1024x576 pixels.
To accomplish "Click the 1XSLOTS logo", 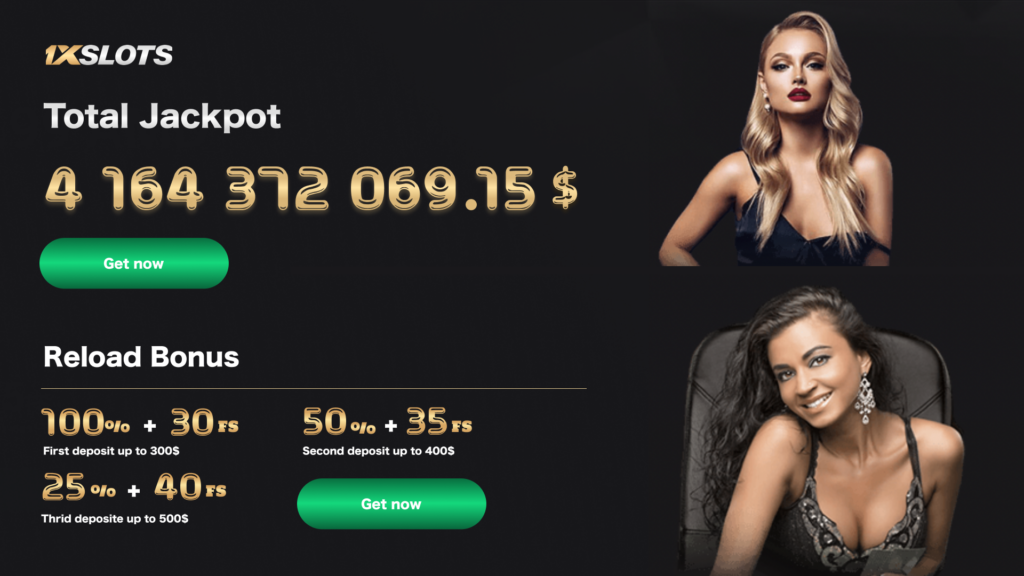I will tap(108, 55).
